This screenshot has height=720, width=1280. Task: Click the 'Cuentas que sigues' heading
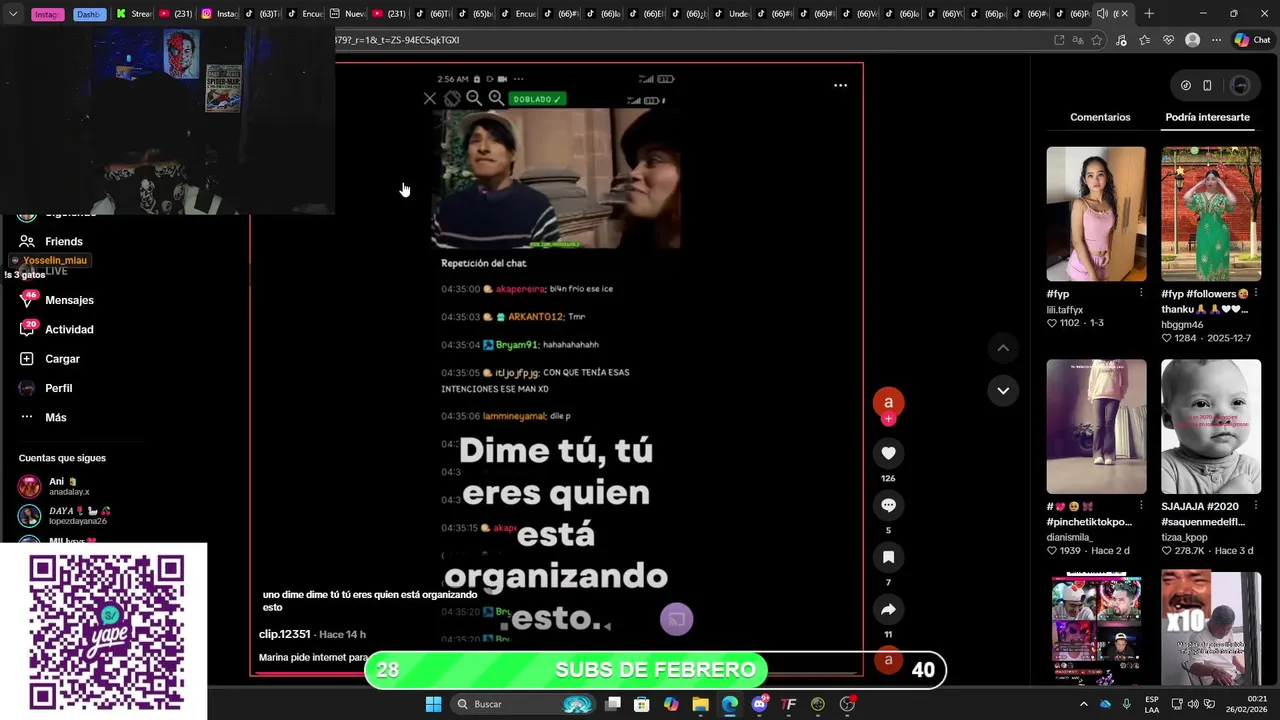point(62,458)
